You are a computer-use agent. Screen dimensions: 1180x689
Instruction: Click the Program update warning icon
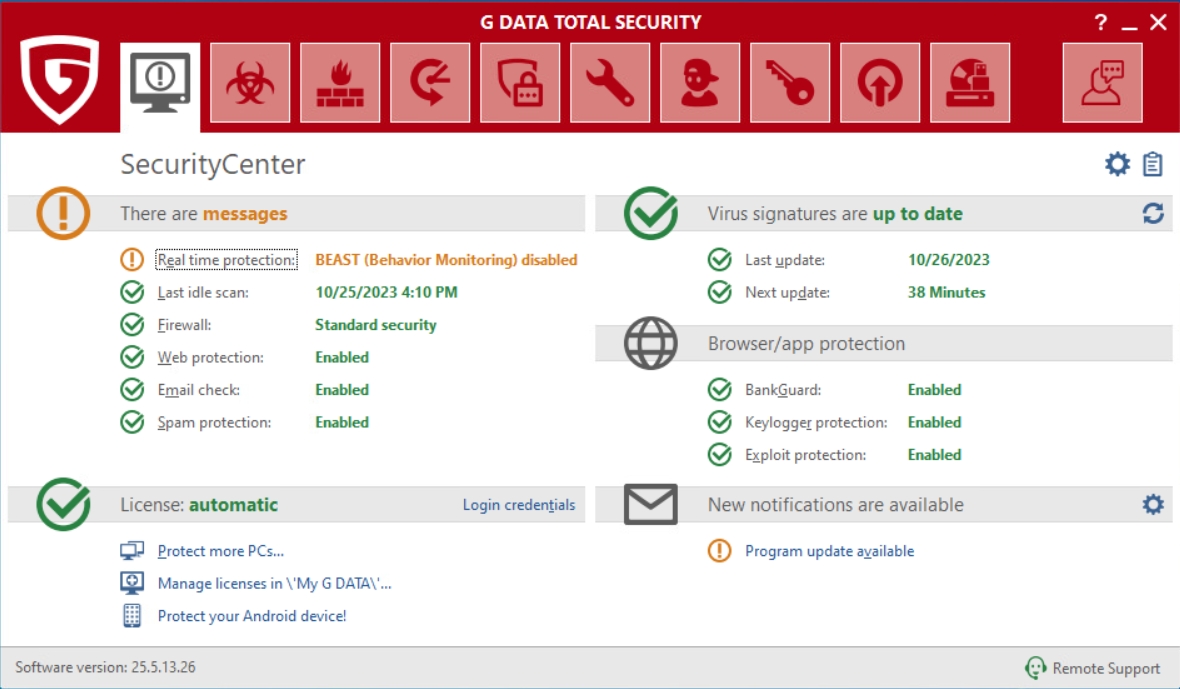[x=719, y=551]
